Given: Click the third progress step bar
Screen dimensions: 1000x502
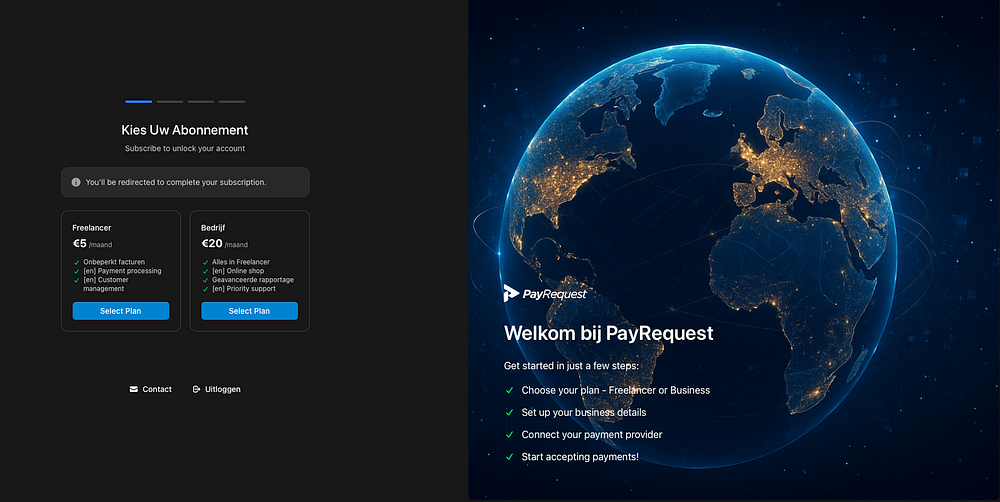Looking at the screenshot, I should click(201, 101).
